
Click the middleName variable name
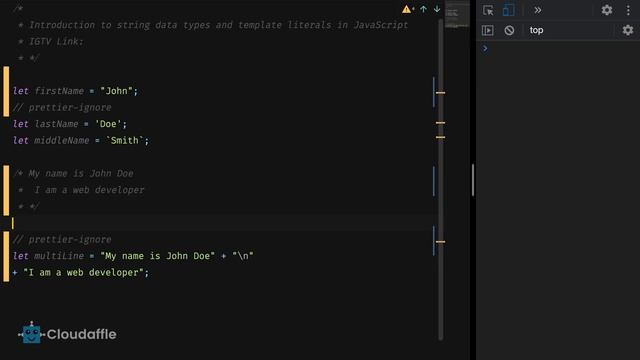[62, 140]
